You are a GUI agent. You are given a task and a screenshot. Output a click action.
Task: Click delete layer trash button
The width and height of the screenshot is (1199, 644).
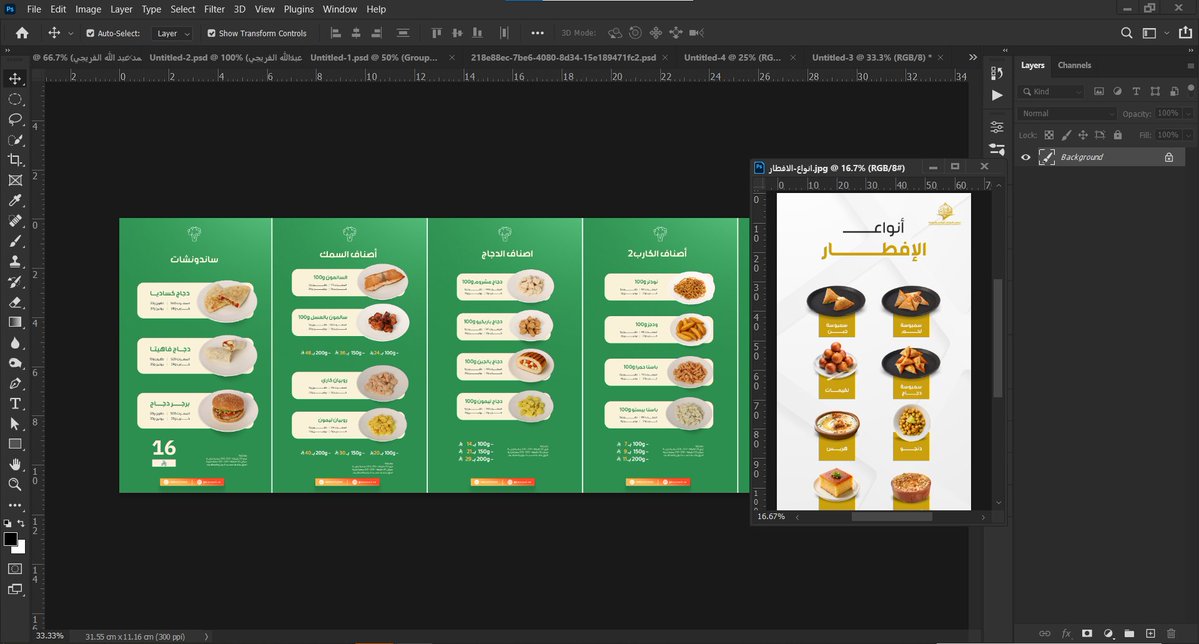(x=1171, y=633)
